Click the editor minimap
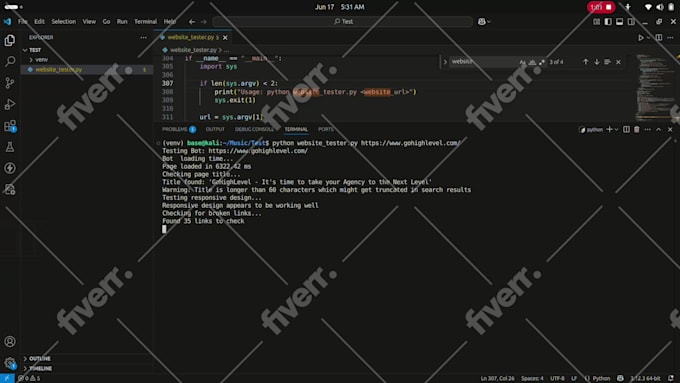The height and width of the screenshot is (383, 680). pyautogui.click(x=654, y=88)
